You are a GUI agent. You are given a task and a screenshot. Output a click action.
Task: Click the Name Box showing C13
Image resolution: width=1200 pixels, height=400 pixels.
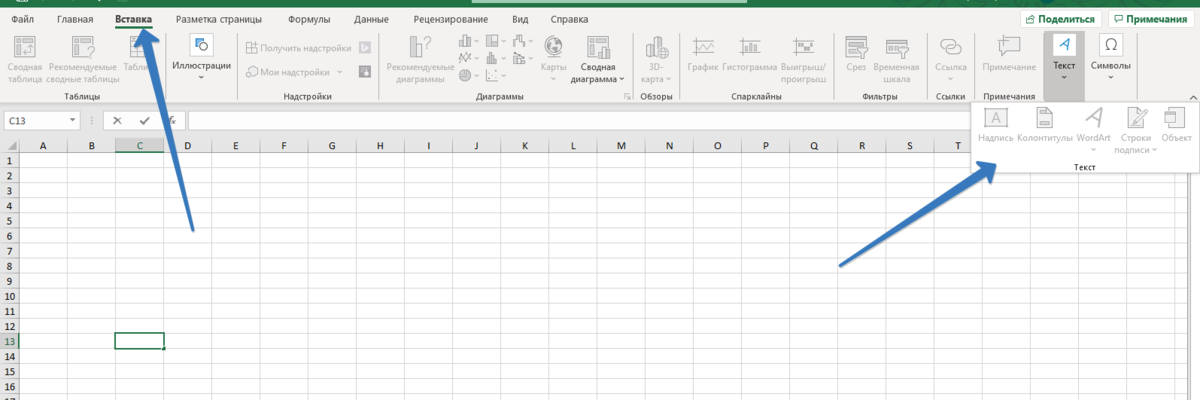click(35, 120)
